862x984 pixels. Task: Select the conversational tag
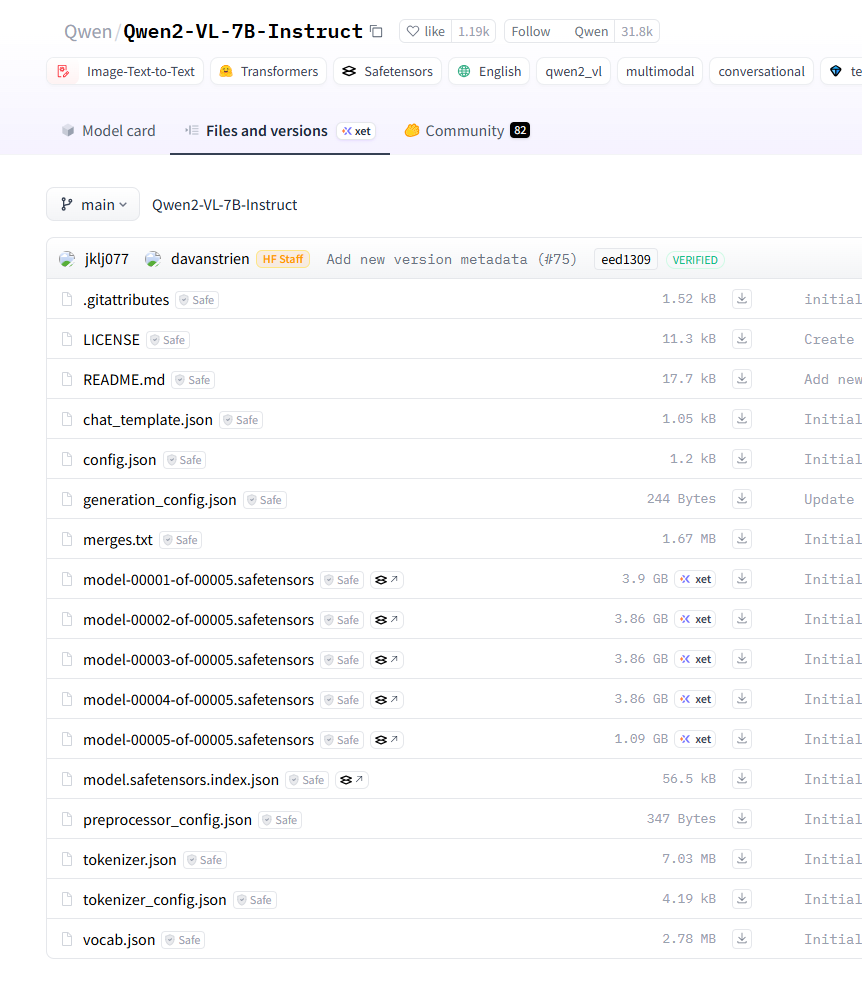click(x=762, y=72)
